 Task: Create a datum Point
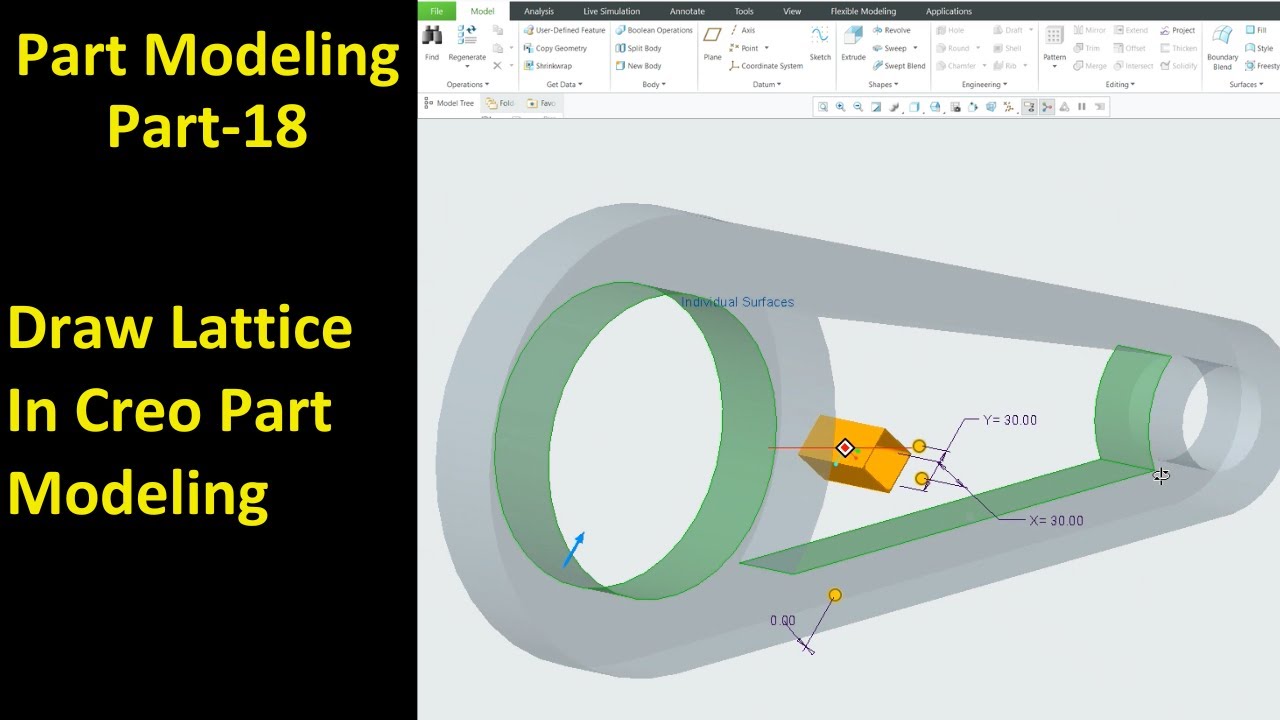point(744,48)
